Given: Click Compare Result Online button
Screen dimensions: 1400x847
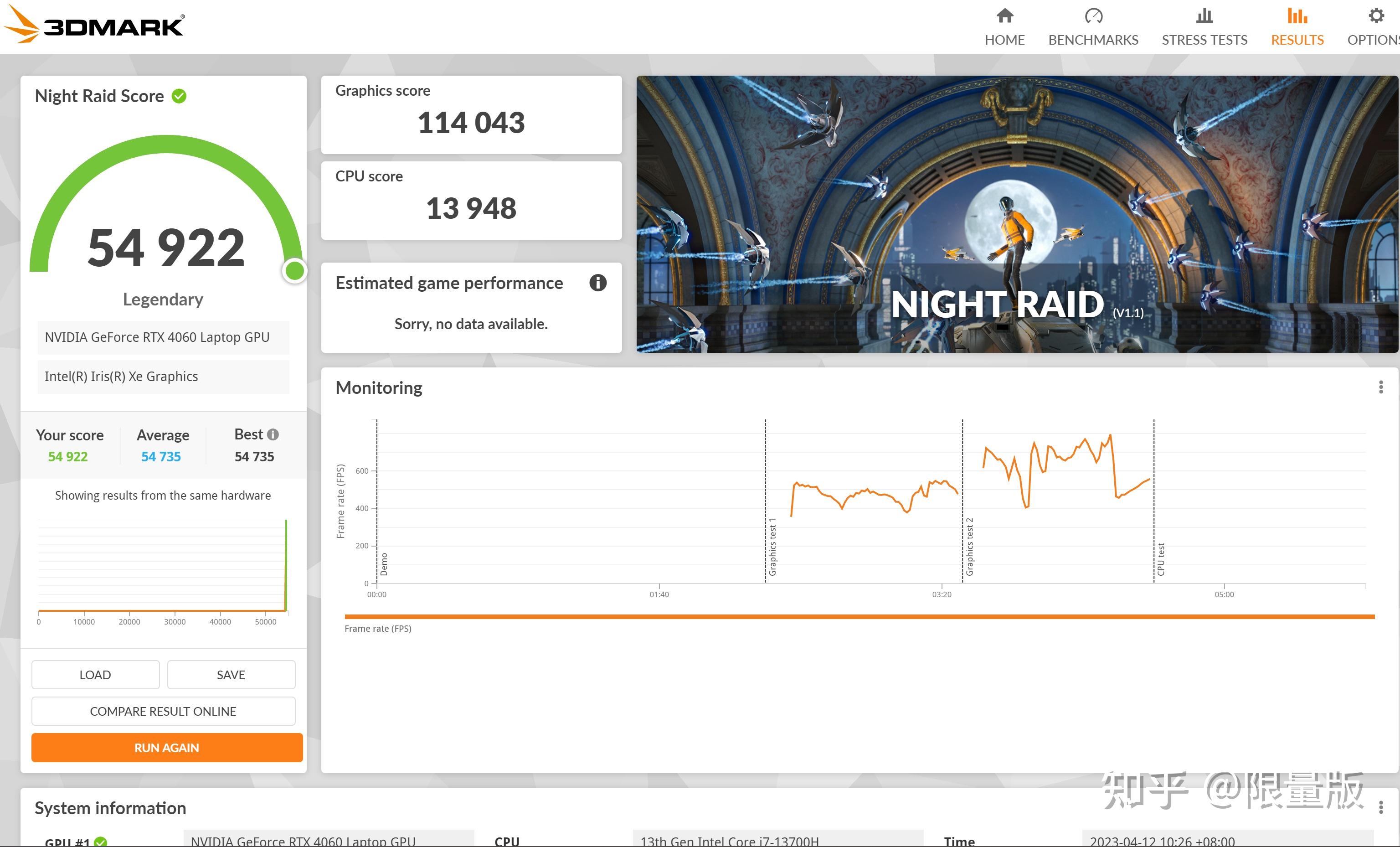Looking at the screenshot, I should pyautogui.click(x=163, y=711).
